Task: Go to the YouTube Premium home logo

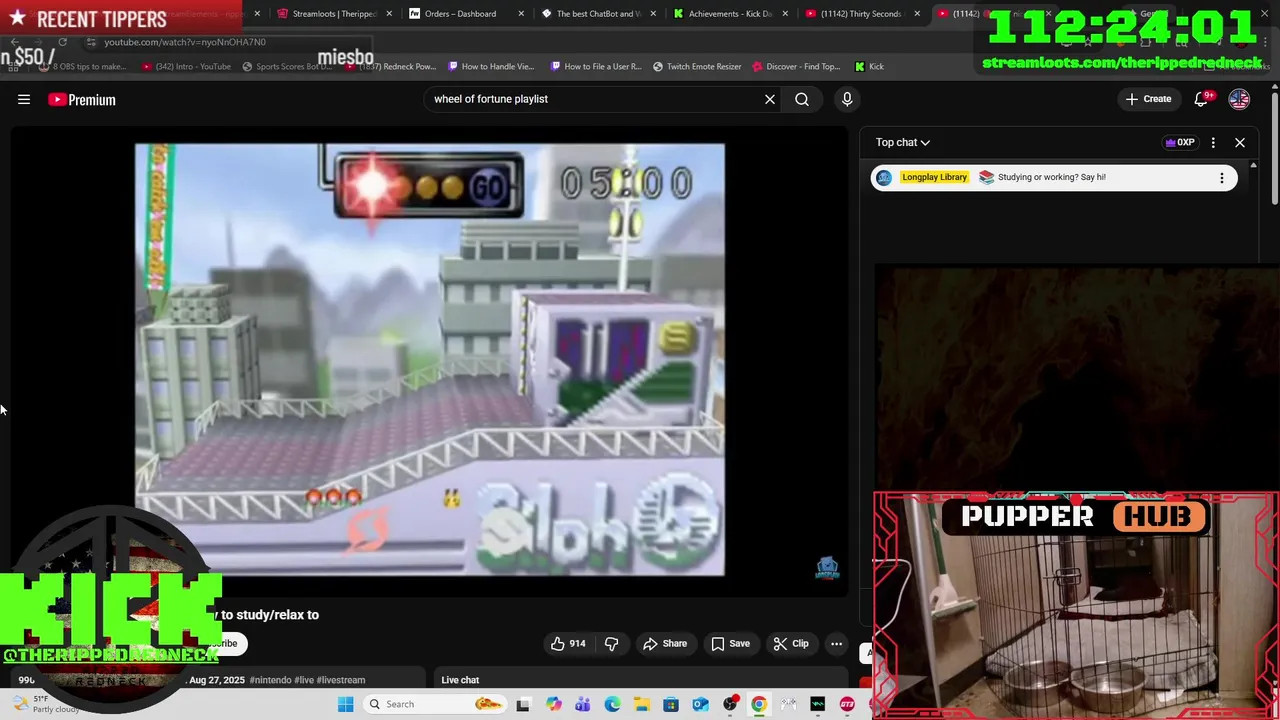Action: click(x=82, y=99)
